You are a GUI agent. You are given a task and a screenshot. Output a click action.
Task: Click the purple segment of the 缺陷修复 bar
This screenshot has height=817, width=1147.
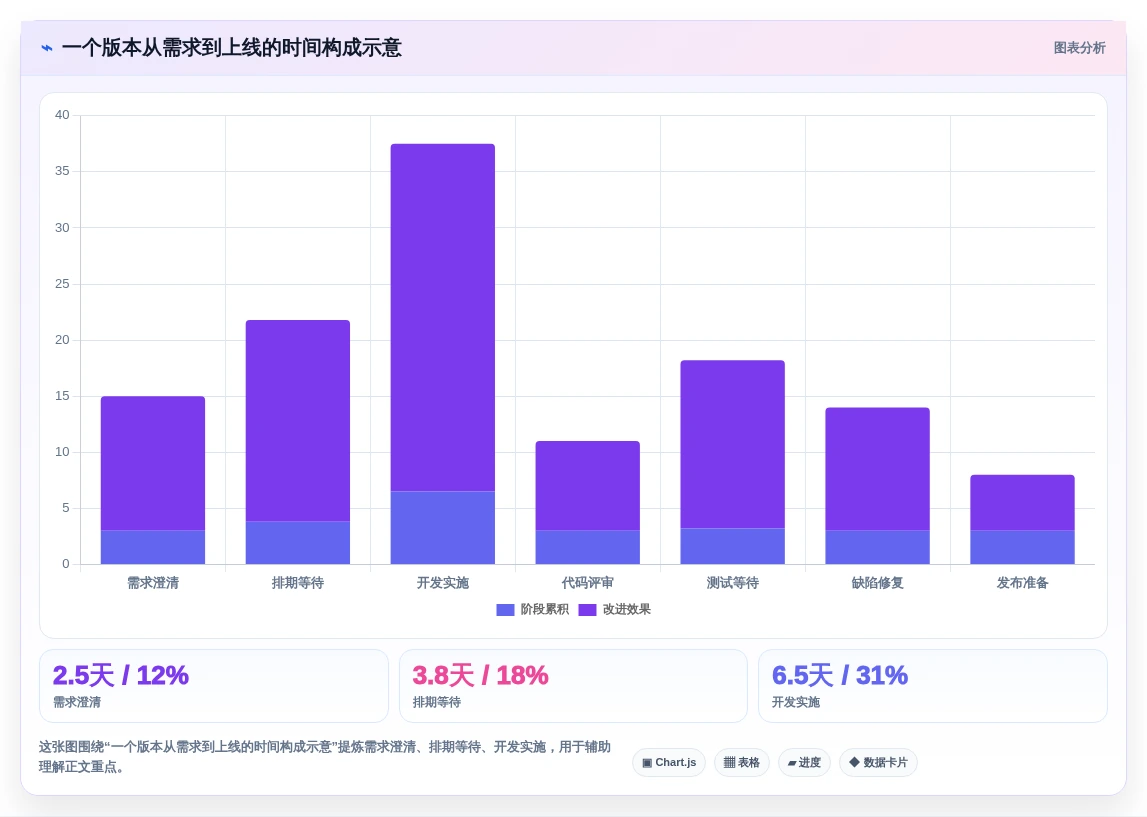pos(877,469)
